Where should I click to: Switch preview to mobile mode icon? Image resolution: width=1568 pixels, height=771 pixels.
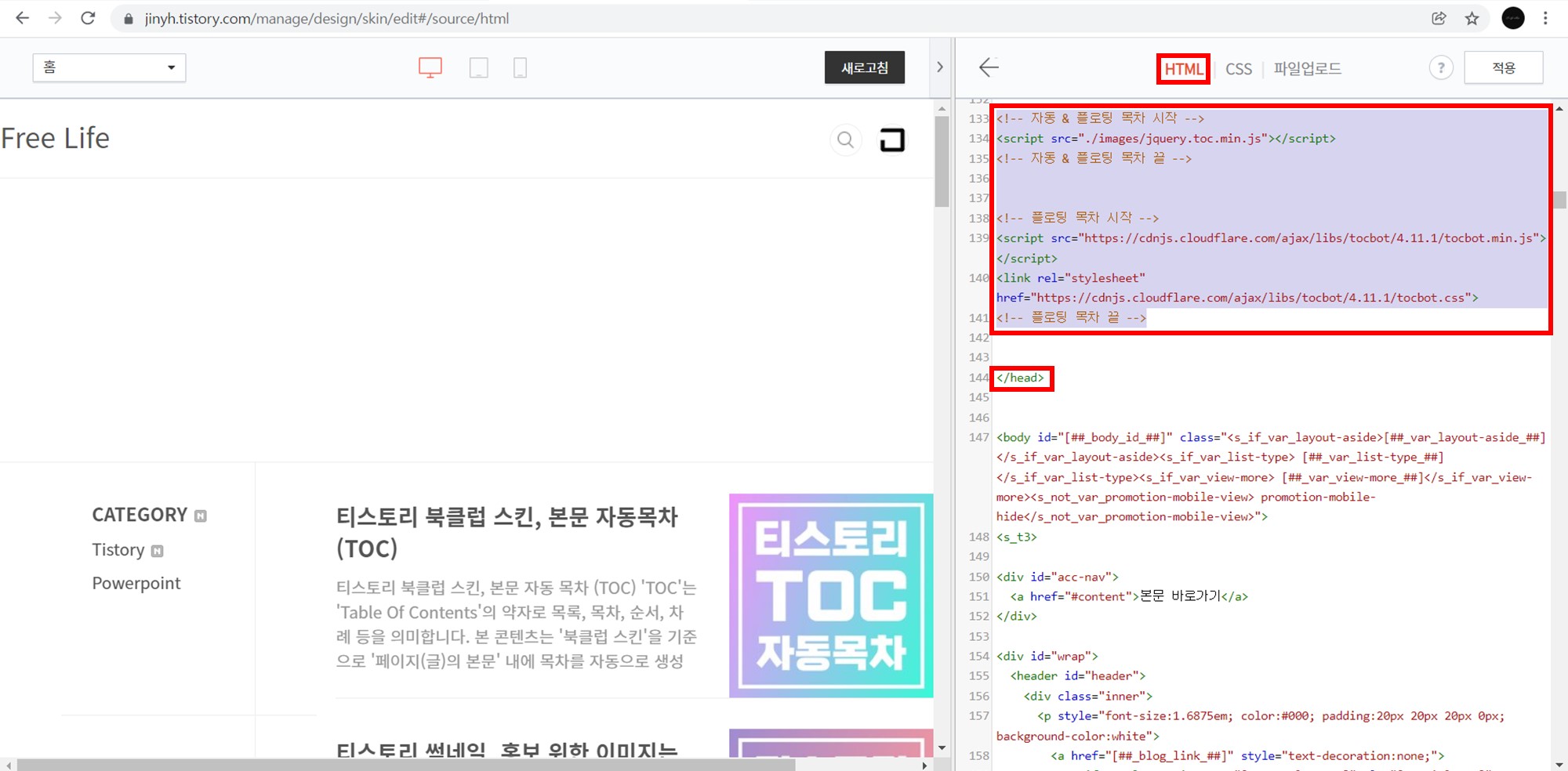pos(520,67)
